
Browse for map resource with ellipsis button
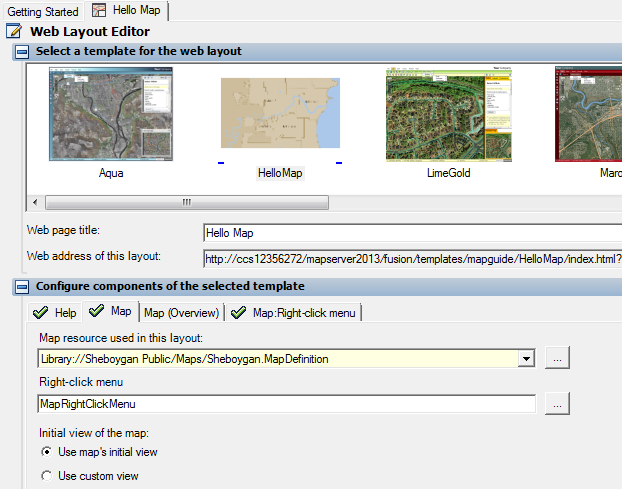point(557,358)
